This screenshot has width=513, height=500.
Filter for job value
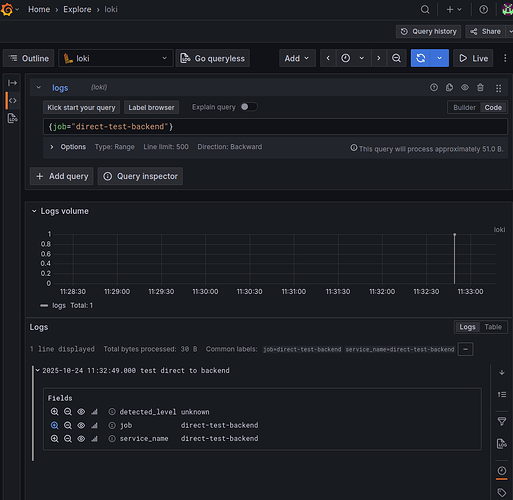coord(54,425)
